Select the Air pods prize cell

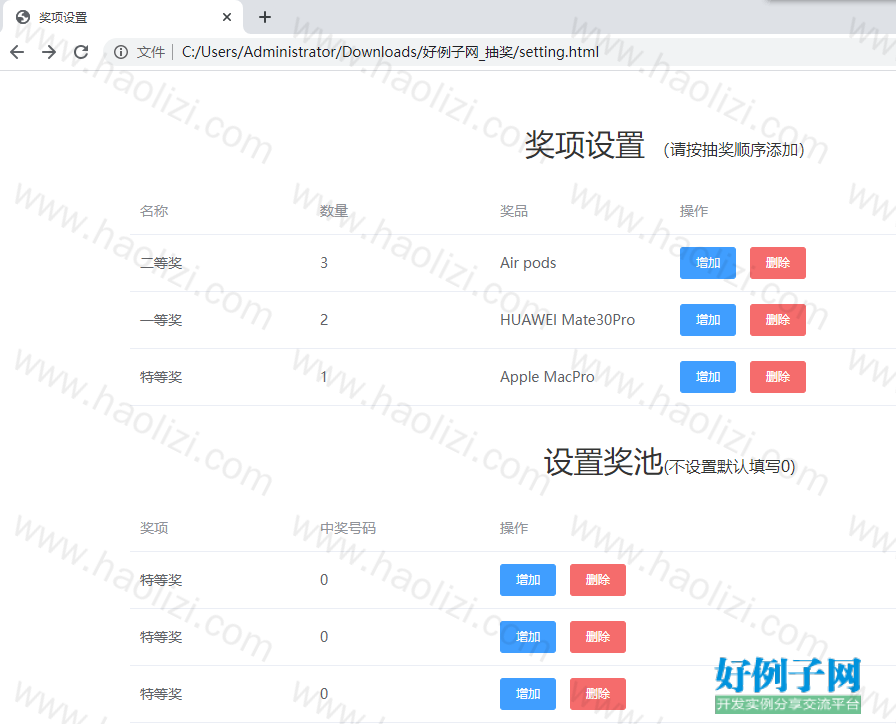pyautogui.click(x=528, y=263)
